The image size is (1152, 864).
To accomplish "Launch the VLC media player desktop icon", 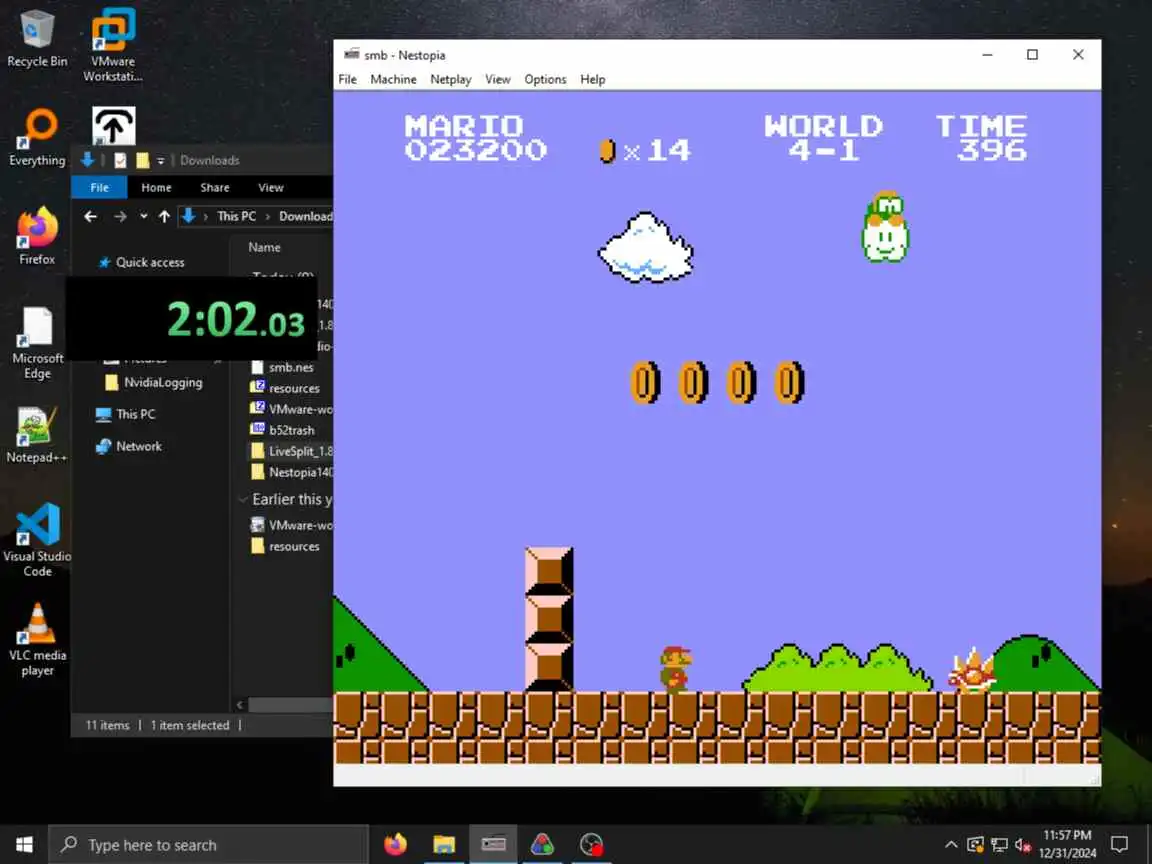I will click(x=37, y=639).
